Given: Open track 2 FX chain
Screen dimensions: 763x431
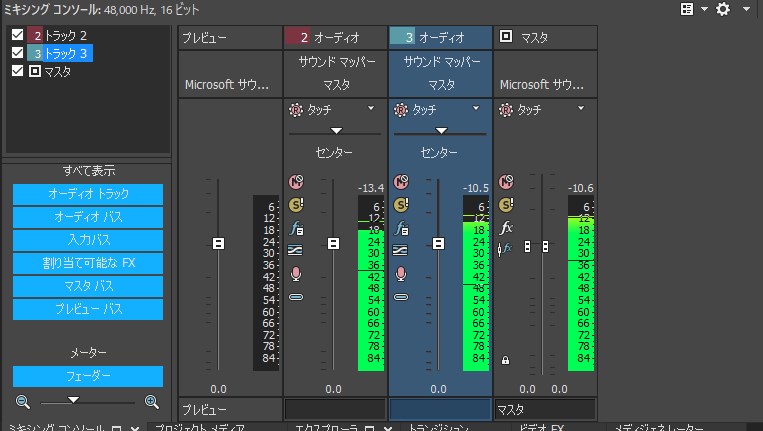Looking at the screenshot, I should tap(296, 228).
